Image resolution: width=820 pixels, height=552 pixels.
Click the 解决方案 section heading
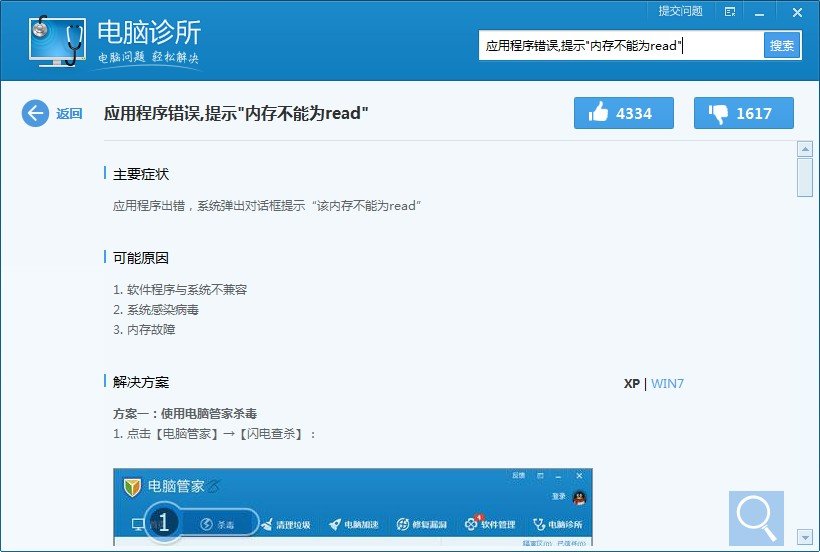pos(141,382)
